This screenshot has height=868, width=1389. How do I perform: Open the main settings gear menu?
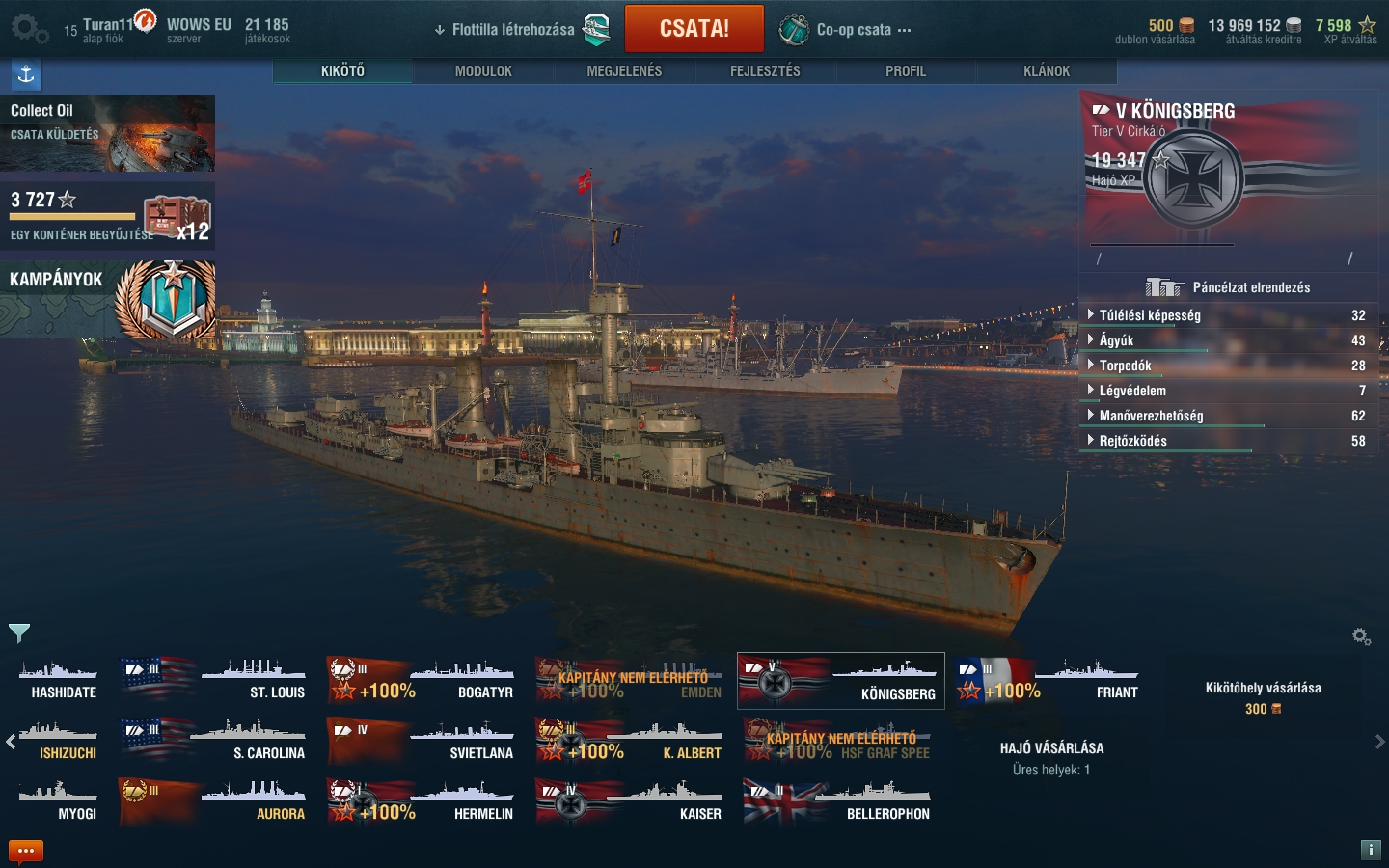point(29,29)
